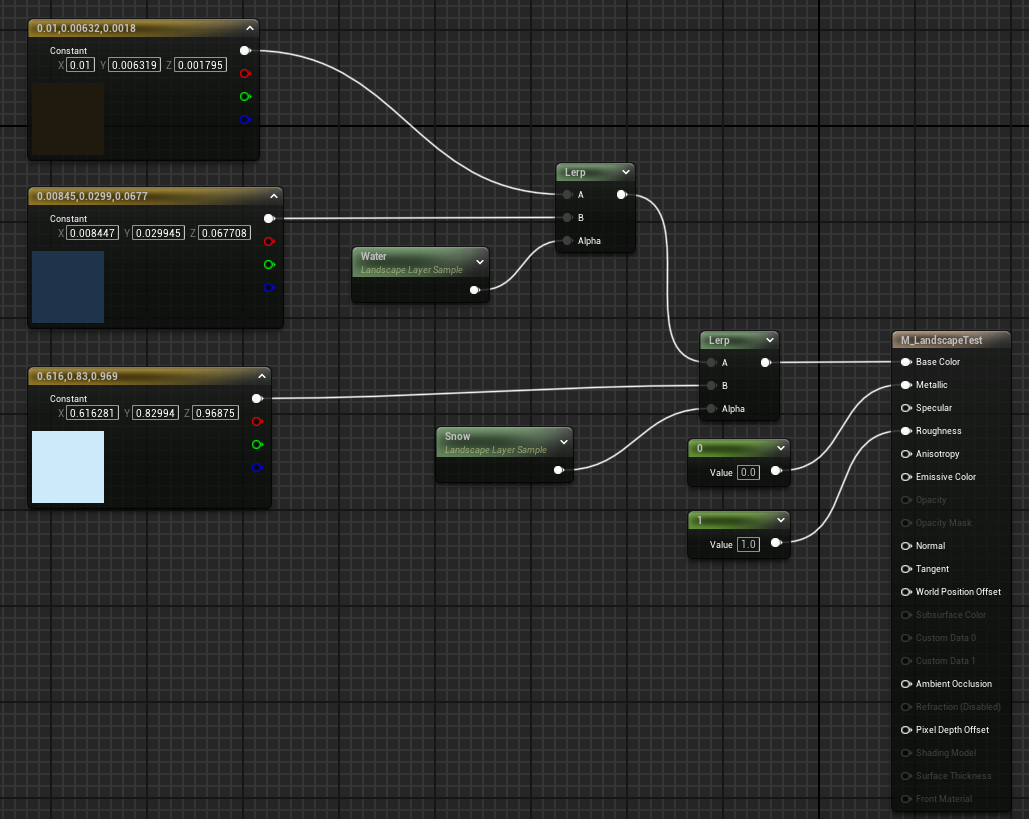
Task: Click the Roughness input pin on M_LandscapeTest
Action: tap(906, 431)
